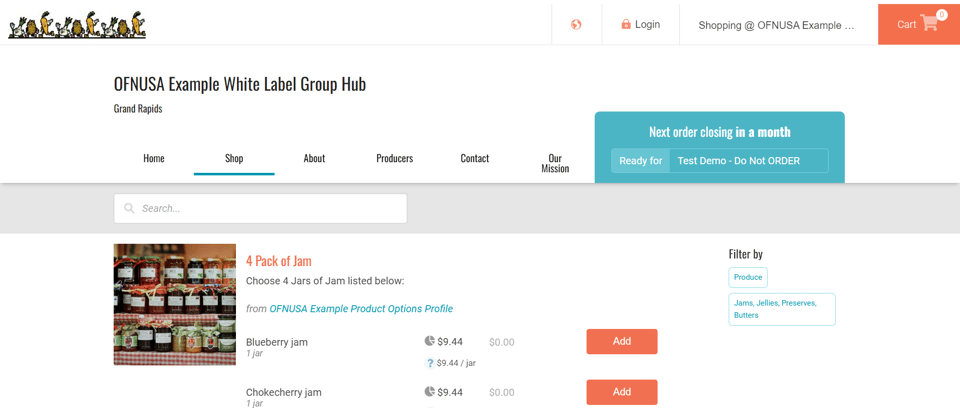Switch to the About tab
Screen dimensions: 960x408
[x=314, y=158]
